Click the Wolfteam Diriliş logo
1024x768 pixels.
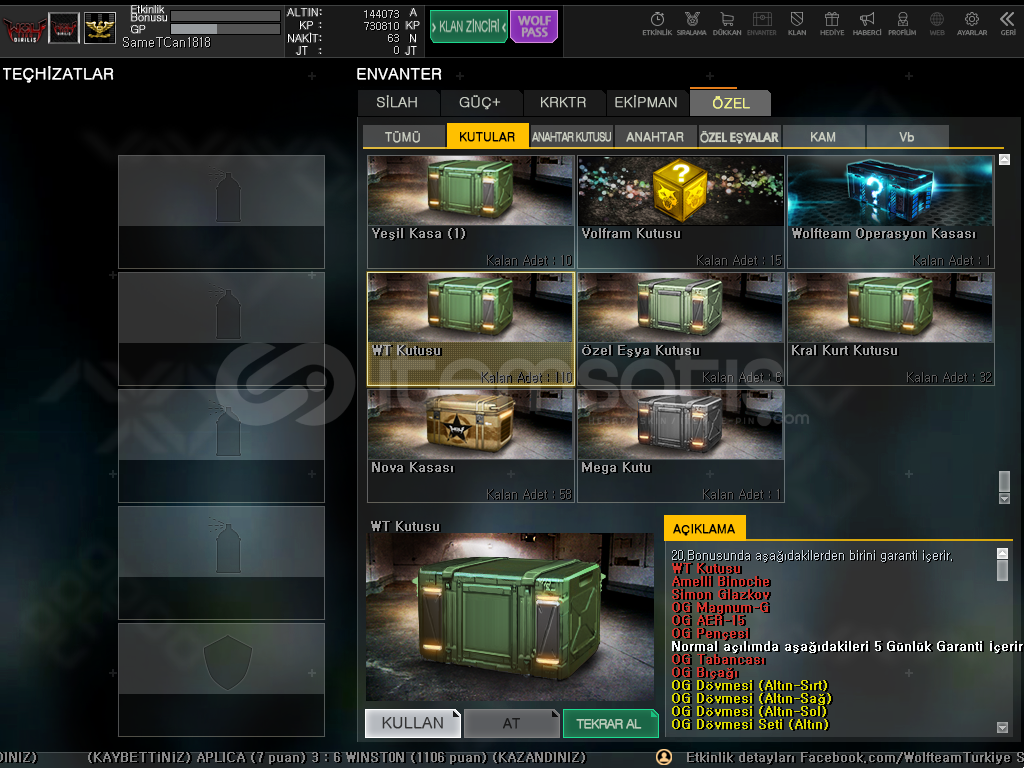[x=24, y=29]
